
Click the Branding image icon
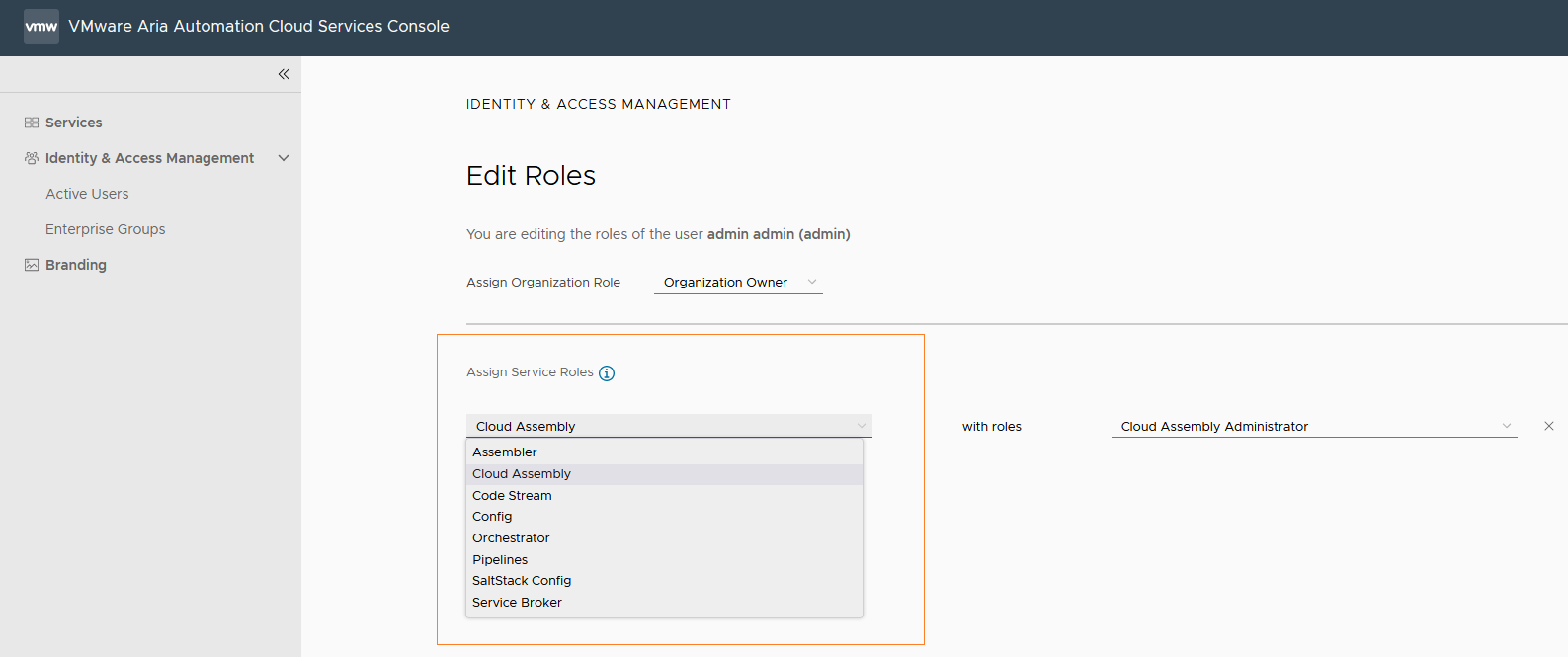[32, 265]
